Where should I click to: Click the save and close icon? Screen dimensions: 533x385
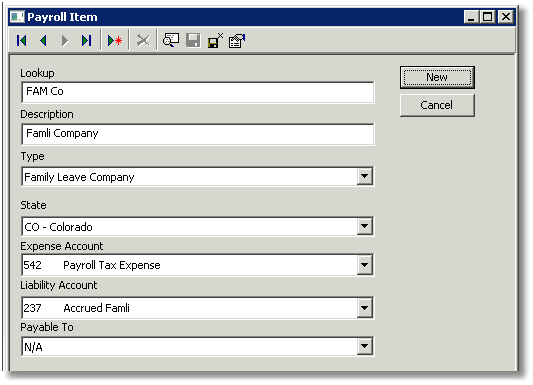tap(215, 40)
